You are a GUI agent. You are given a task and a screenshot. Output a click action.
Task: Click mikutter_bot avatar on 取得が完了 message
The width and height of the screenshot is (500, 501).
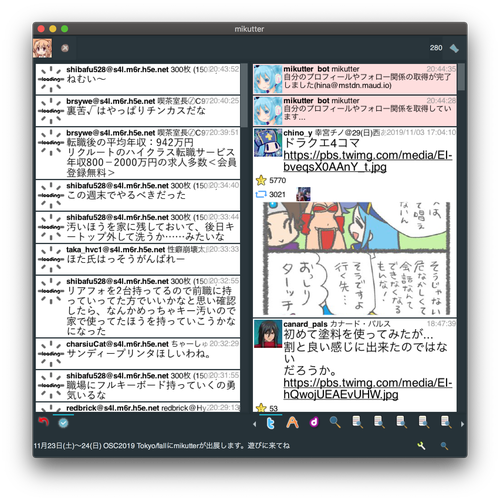268,79
